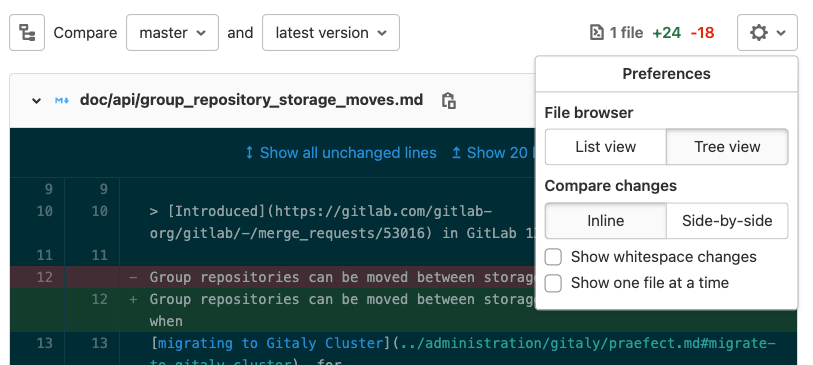Open the gear preferences menu

click(x=767, y=33)
